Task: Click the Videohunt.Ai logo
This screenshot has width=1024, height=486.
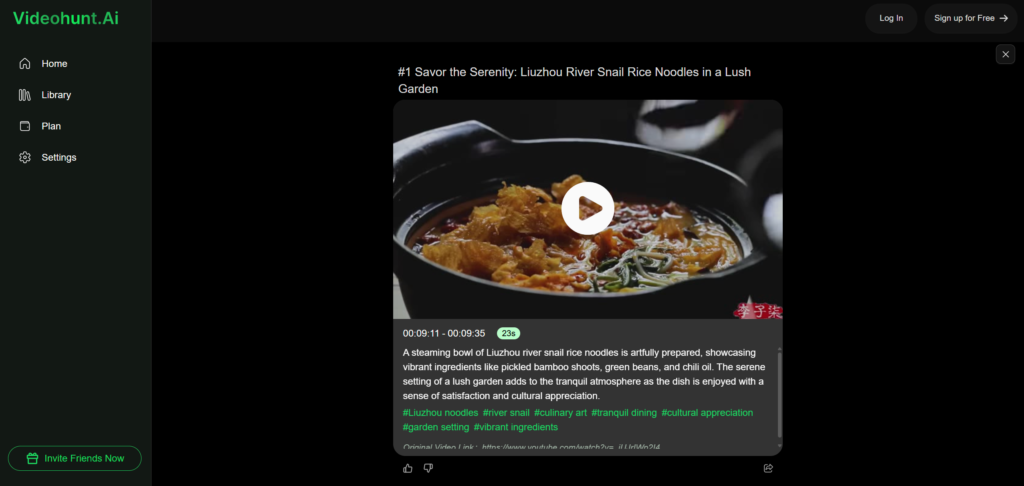Action: point(66,18)
